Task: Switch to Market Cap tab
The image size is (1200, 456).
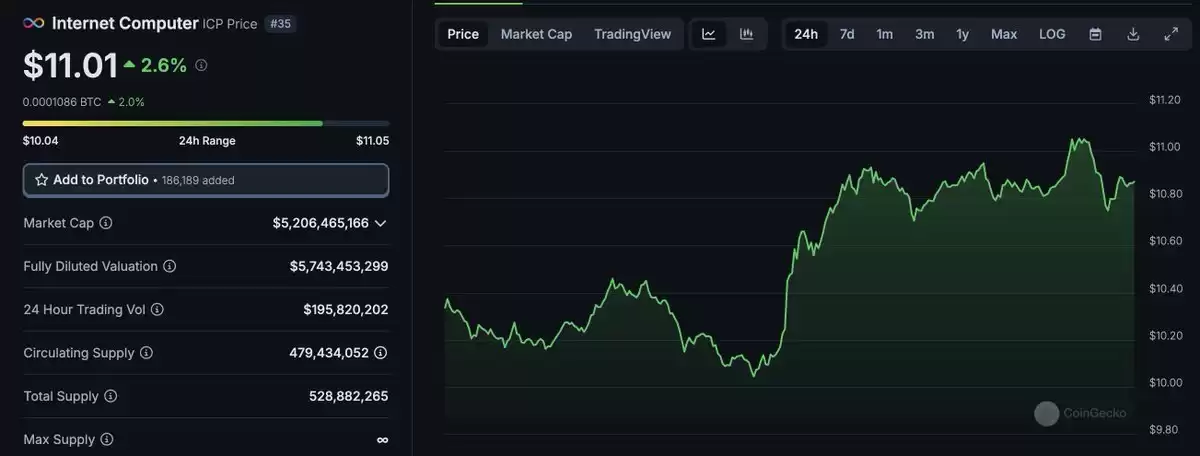Action: tap(537, 34)
